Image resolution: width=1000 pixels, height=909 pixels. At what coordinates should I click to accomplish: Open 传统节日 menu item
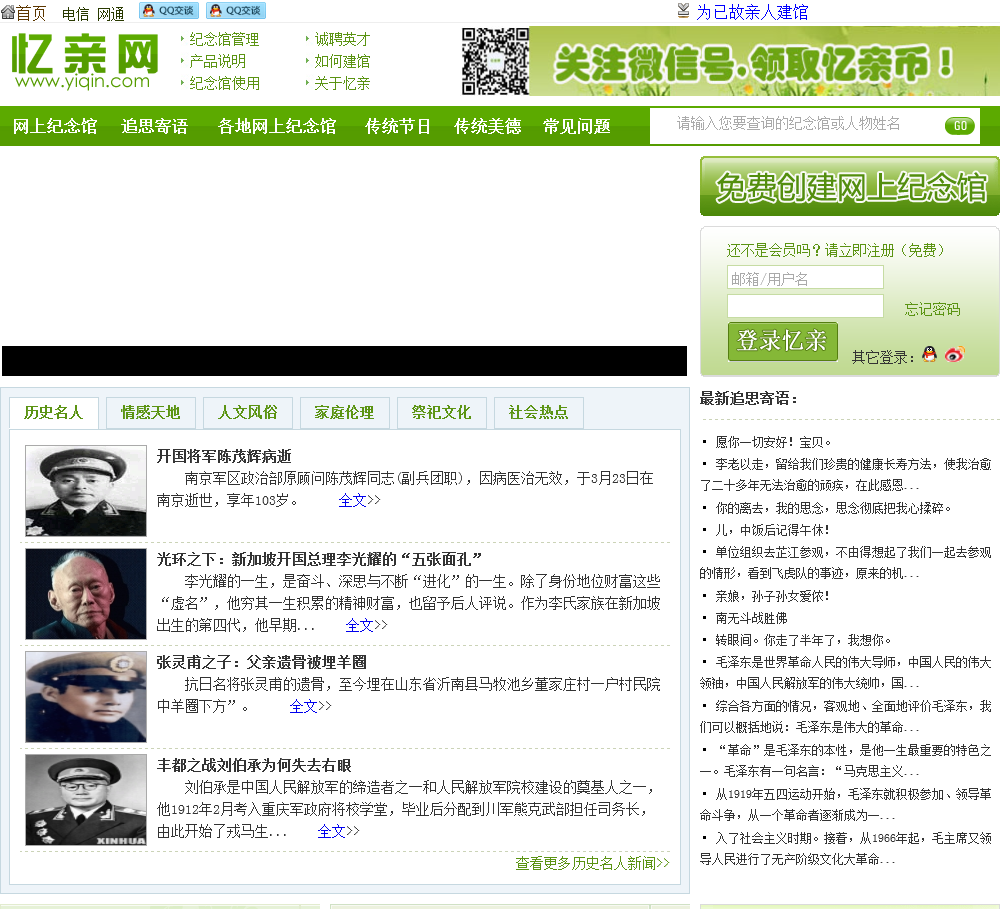coord(398,126)
